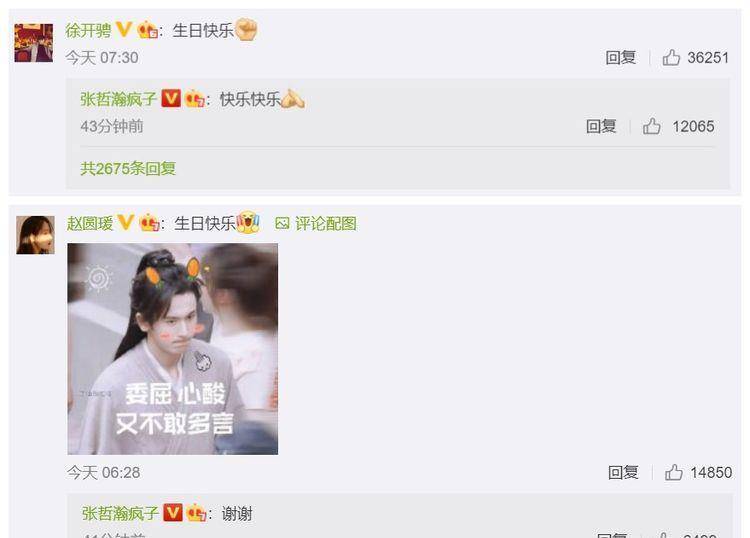The image size is (750, 538).
Task: Reply to 赵圆瑗's comment with image
Action: click(x=623, y=472)
